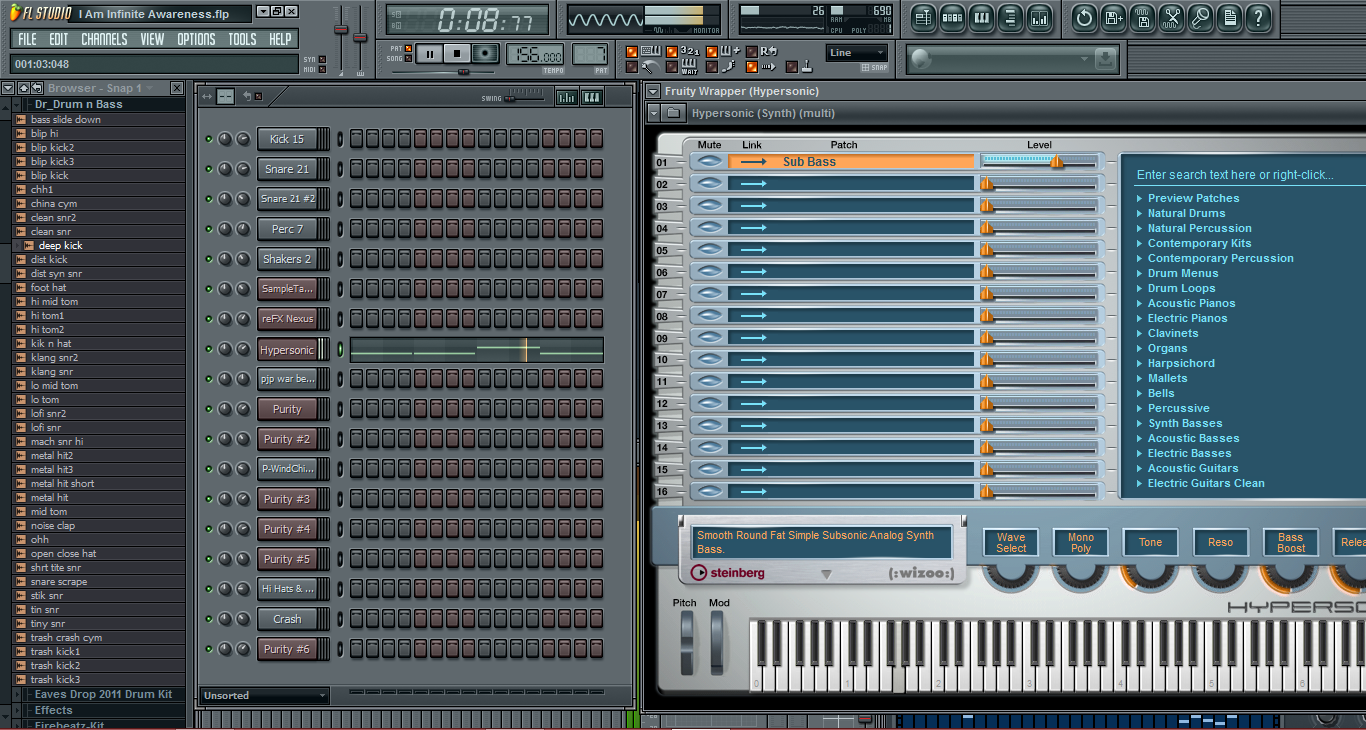The image size is (1366, 730).
Task: Open graph editor in step sequencer
Action: pyautogui.click(x=566, y=97)
